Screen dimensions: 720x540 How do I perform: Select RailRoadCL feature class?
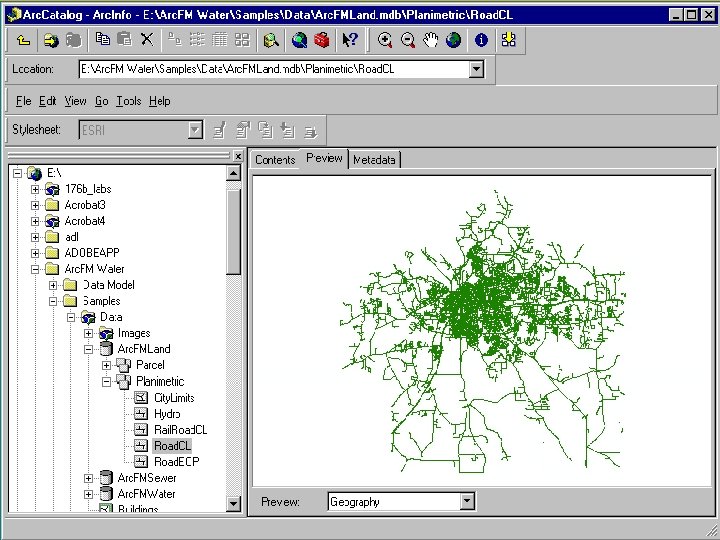click(180, 430)
